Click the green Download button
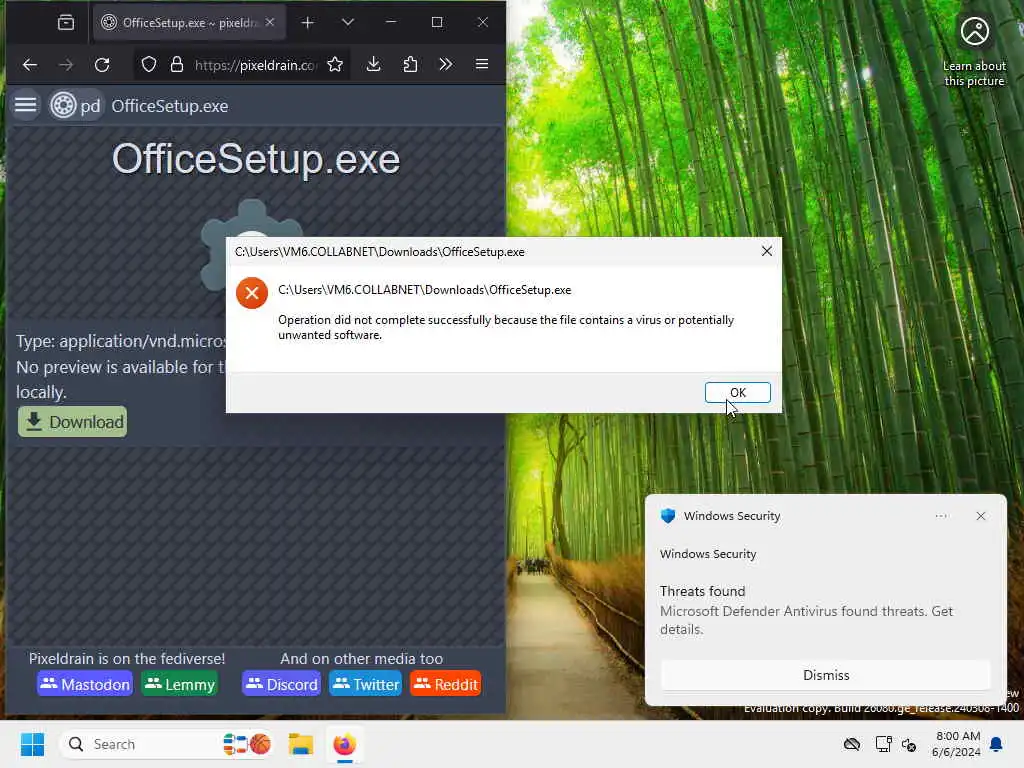The width and height of the screenshot is (1024, 768). [x=72, y=422]
